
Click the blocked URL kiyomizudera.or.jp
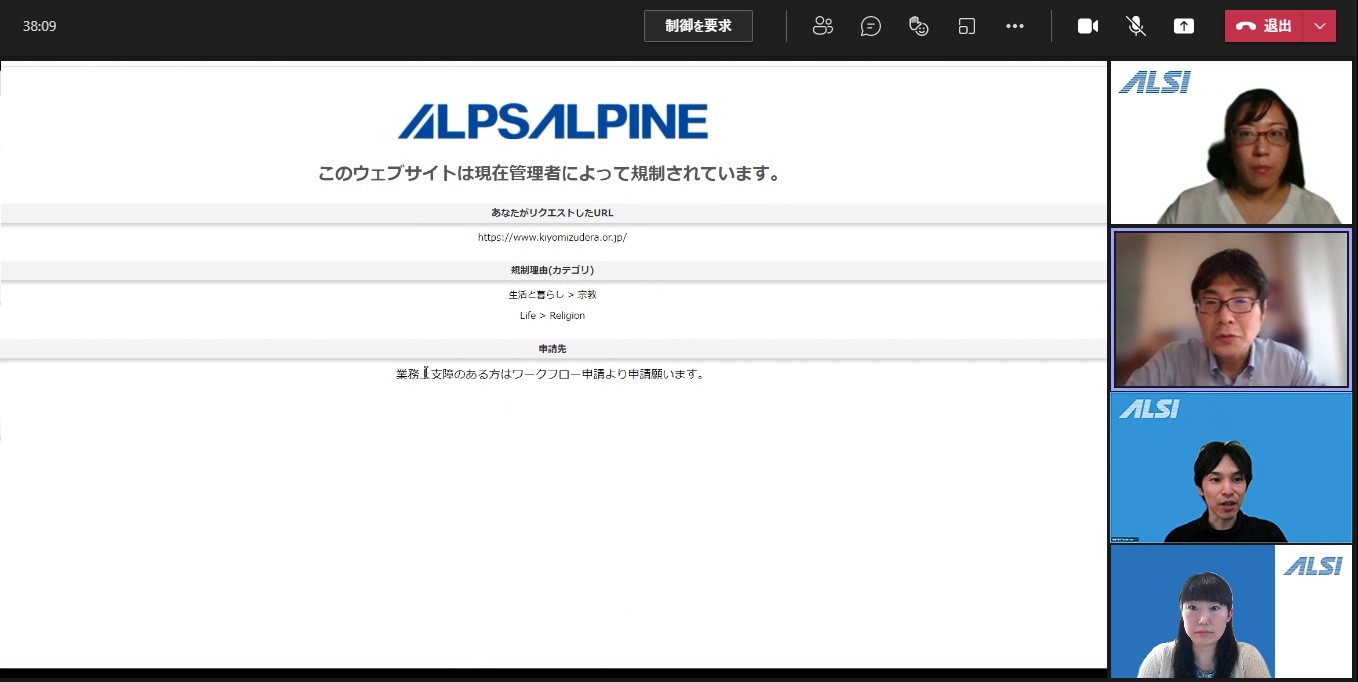pos(552,237)
